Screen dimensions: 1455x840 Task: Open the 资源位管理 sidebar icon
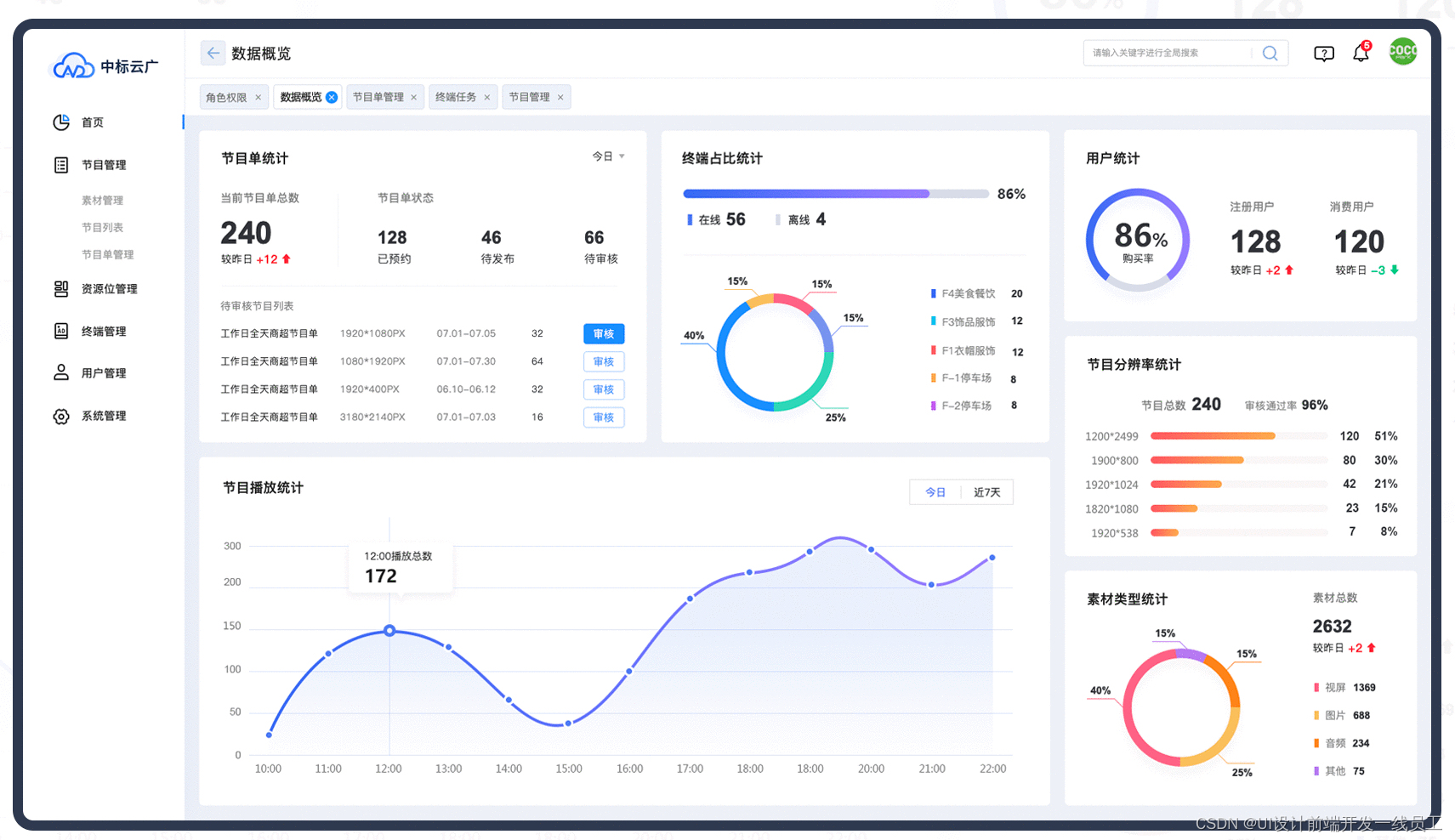click(x=61, y=289)
